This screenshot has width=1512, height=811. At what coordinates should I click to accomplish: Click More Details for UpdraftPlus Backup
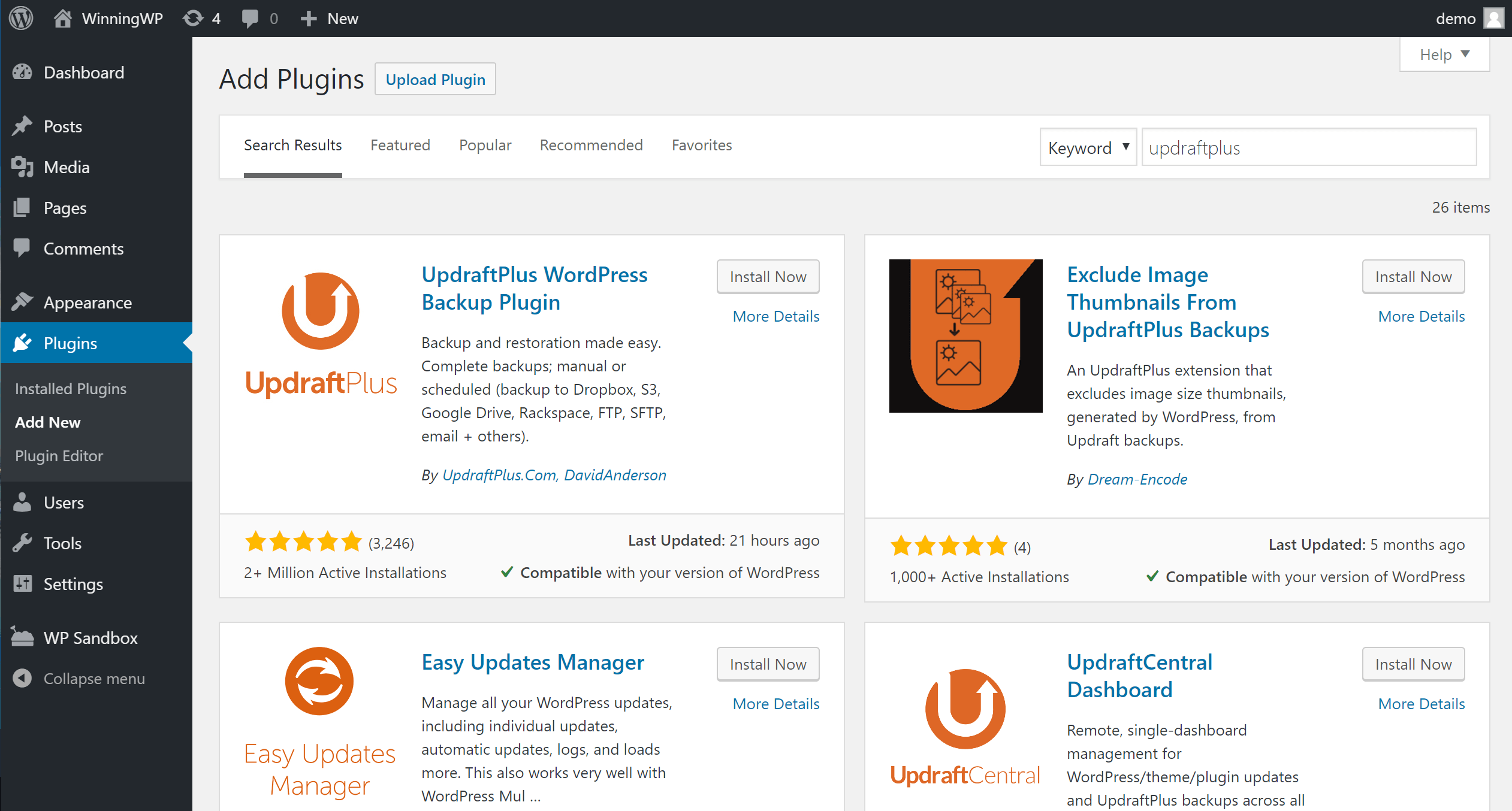775,317
